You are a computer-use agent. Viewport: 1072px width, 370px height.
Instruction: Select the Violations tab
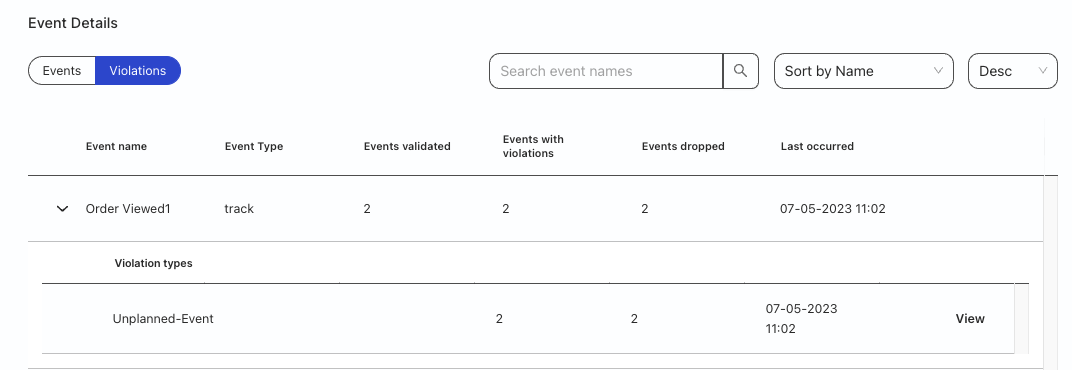pos(137,70)
